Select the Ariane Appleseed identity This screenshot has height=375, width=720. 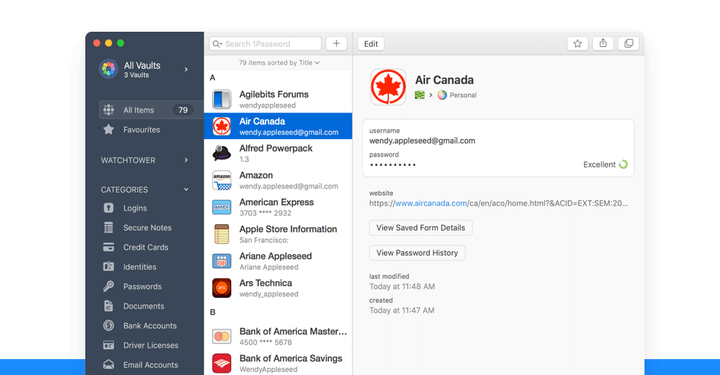coord(278,261)
